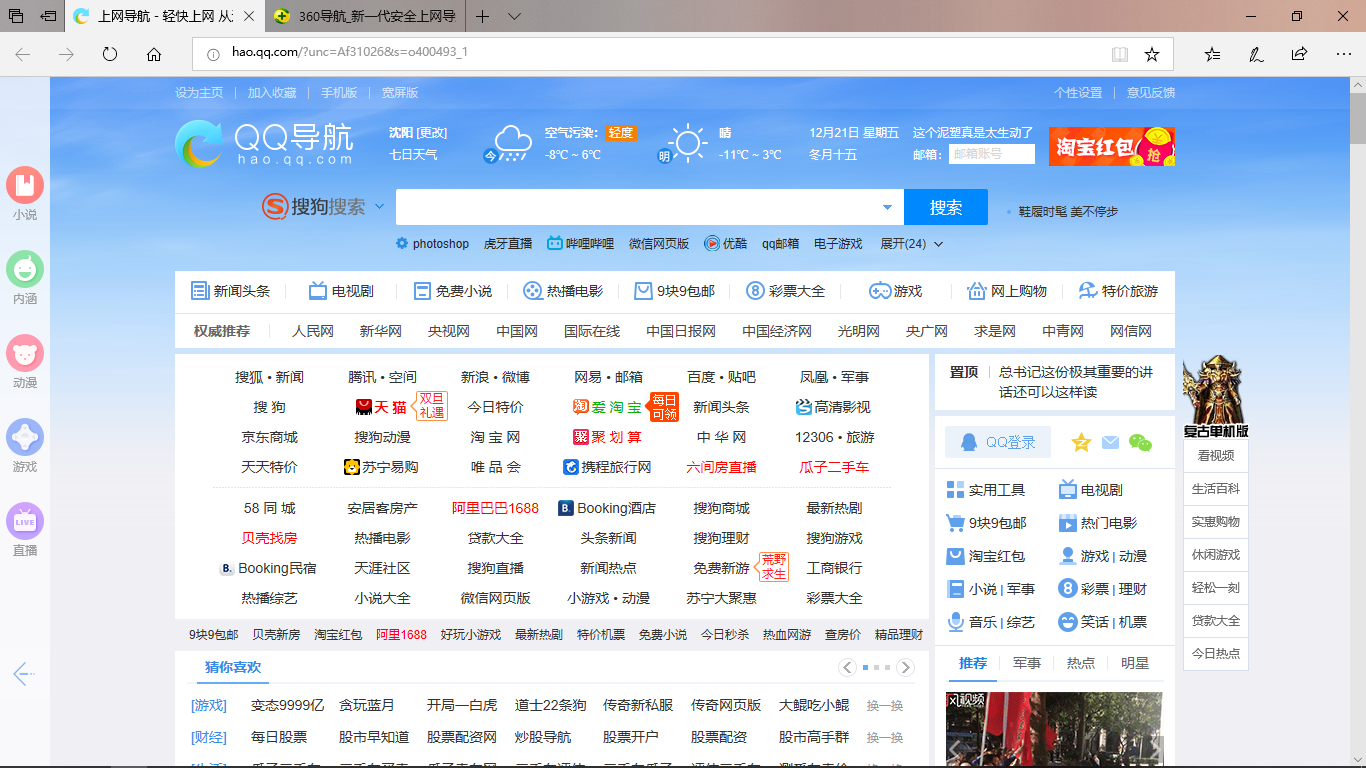Click the 新闻头条 news icon
The height and width of the screenshot is (768, 1366).
click(x=200, y=291)
